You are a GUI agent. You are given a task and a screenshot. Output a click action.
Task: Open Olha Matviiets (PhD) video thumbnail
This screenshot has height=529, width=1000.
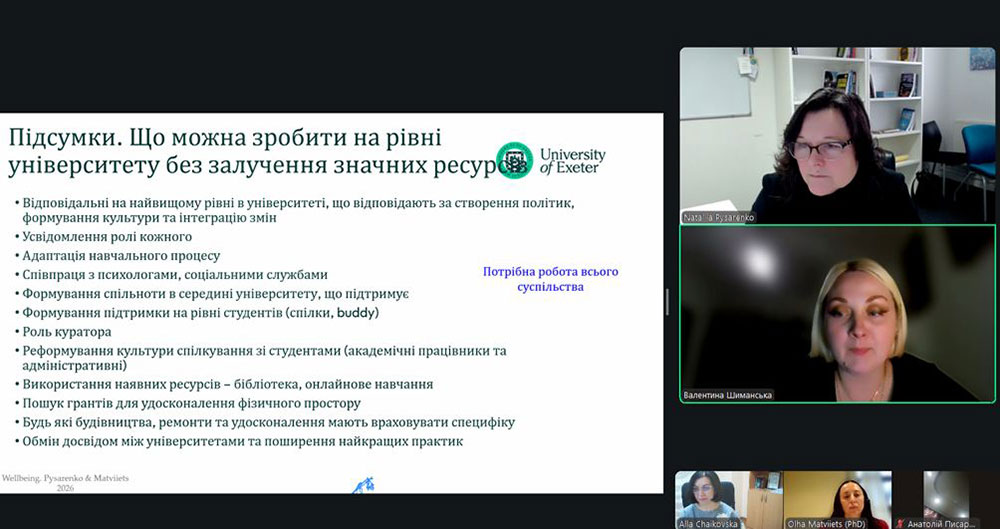(837, 495)
